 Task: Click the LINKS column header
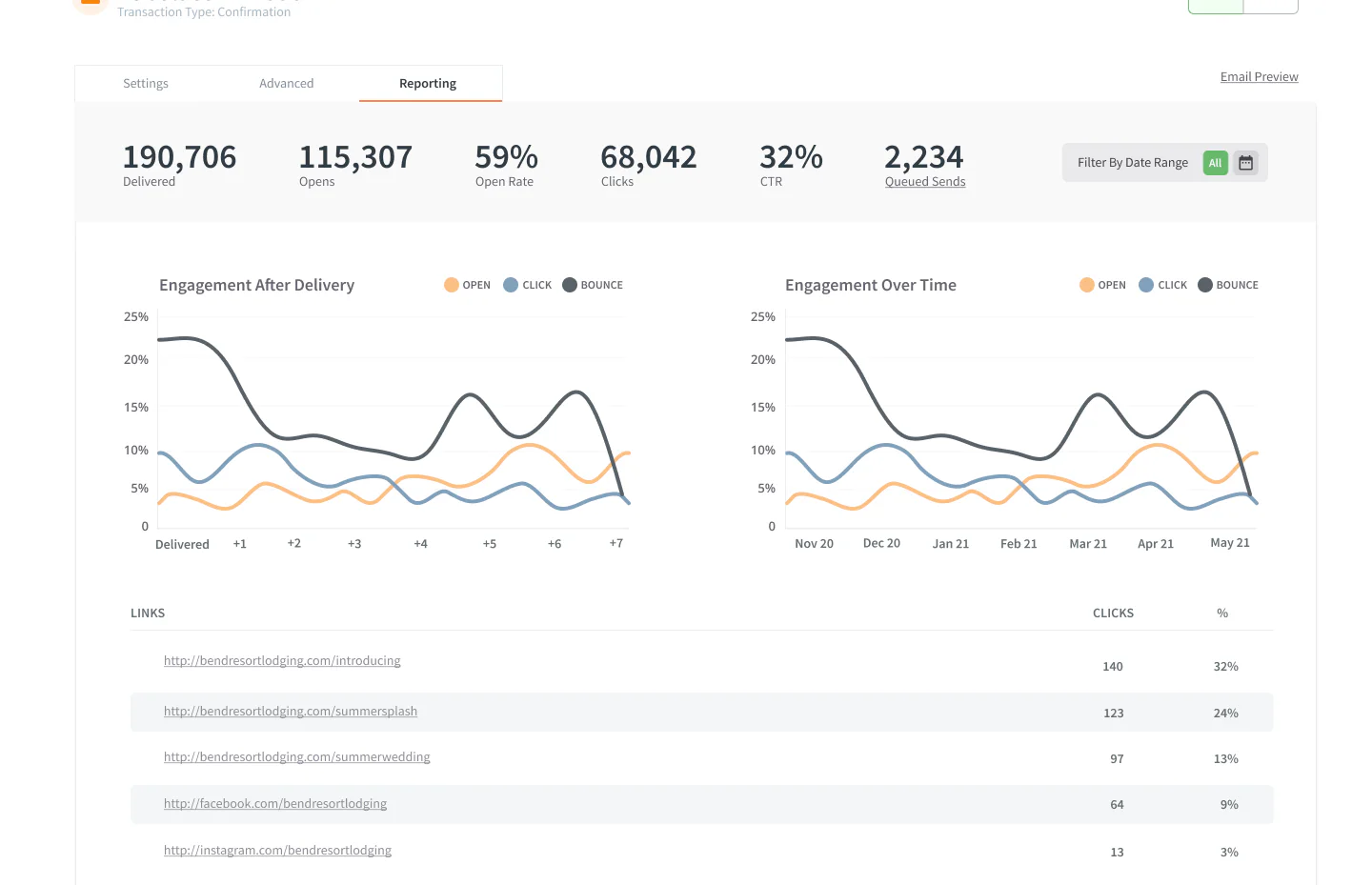click(x=148, y=613)
